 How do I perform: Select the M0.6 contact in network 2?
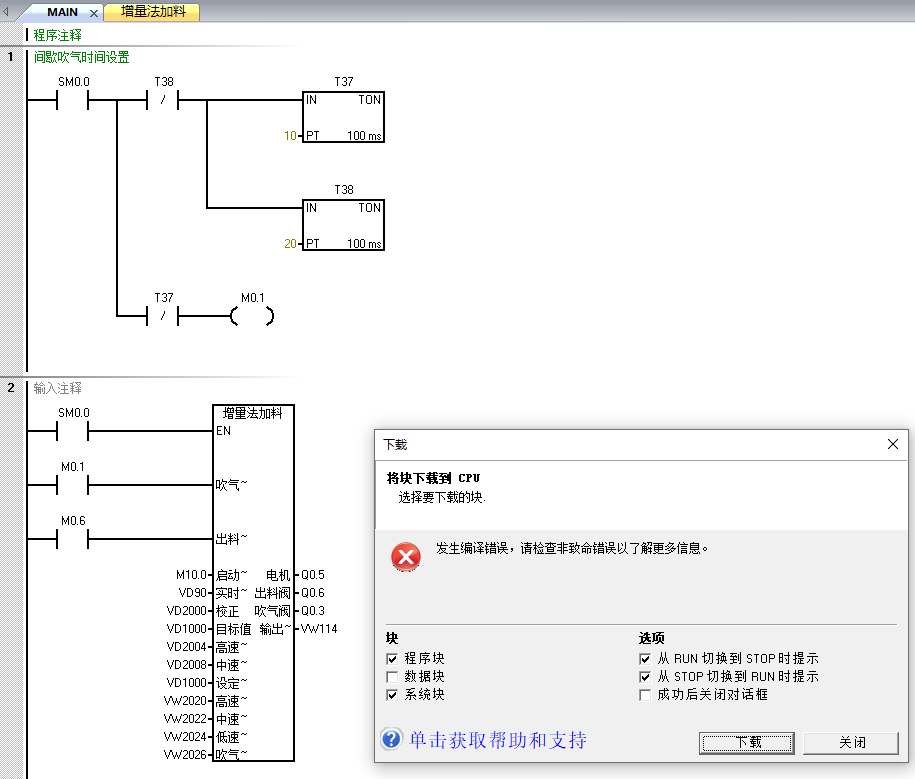pyautogui.click(x=73, y=540)
